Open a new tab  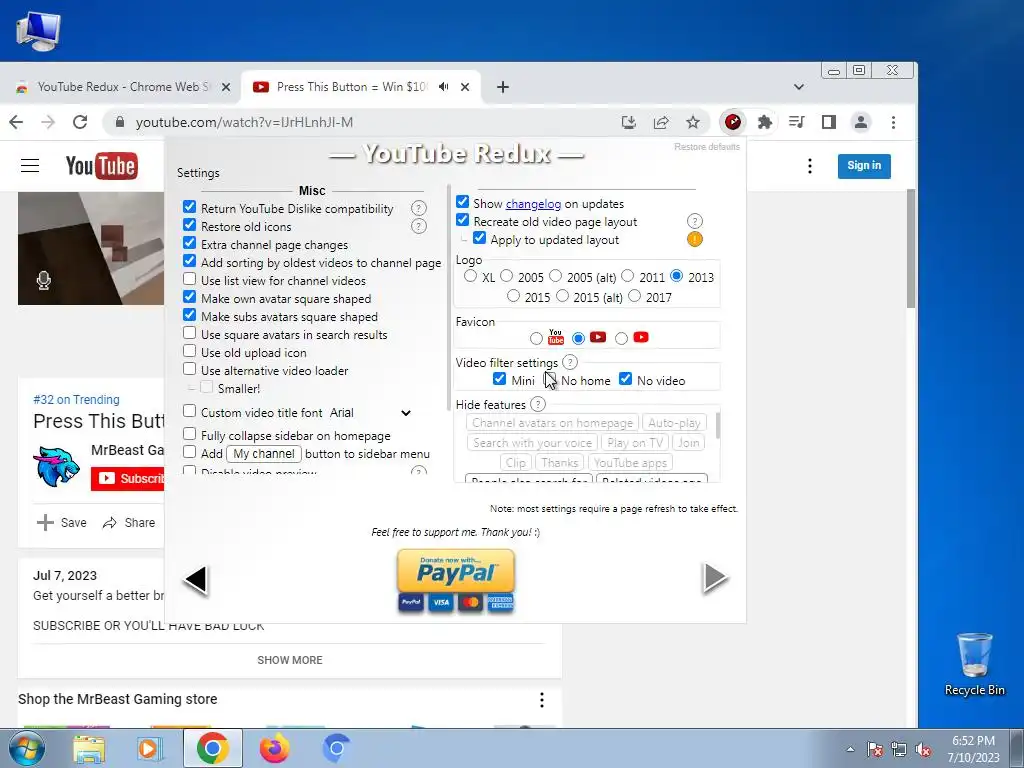click(502, 87)
